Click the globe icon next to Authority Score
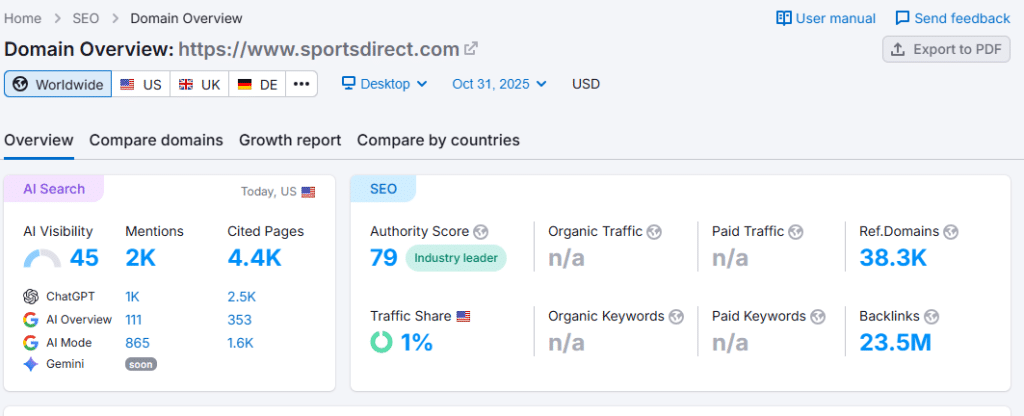 click(x=481, y=231)
